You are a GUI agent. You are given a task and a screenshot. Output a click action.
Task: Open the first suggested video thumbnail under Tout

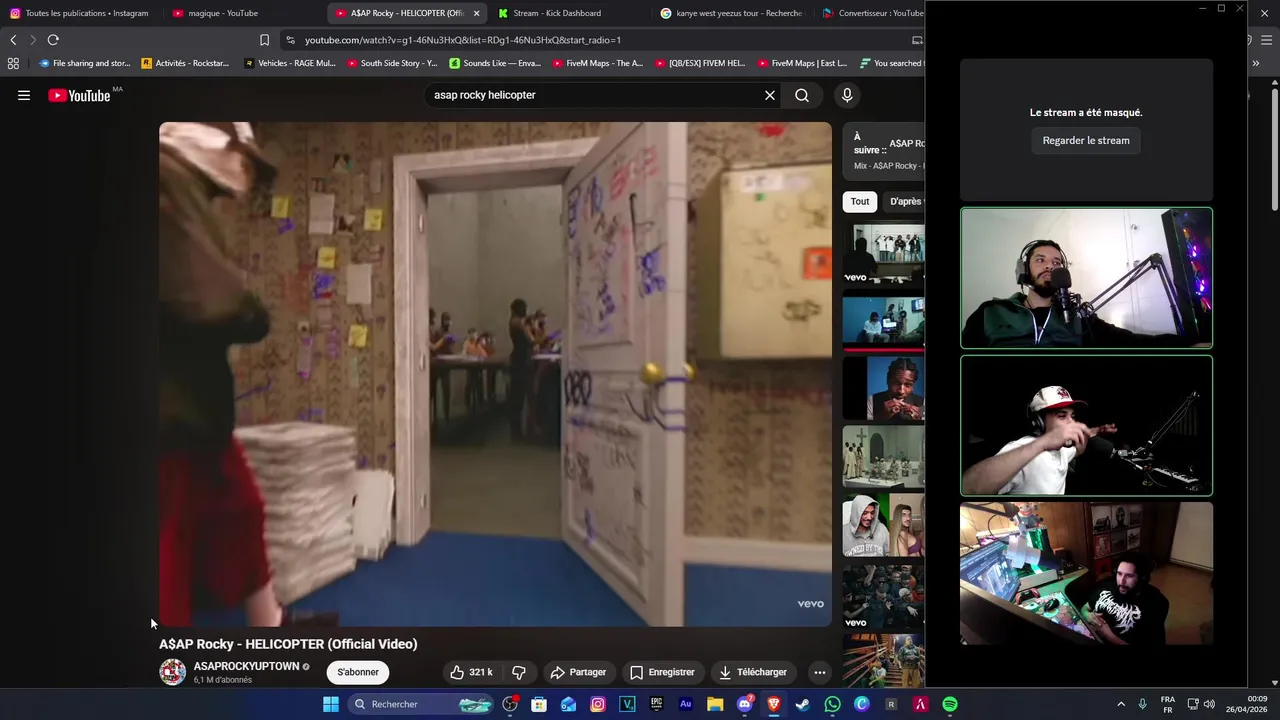(x=884, y=252)
